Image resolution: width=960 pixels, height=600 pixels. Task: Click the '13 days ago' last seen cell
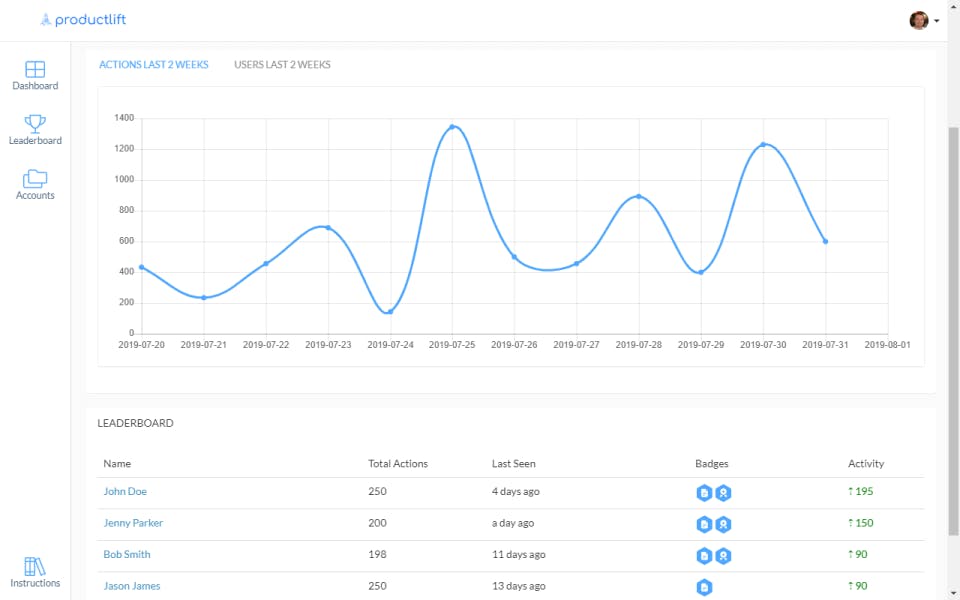pyautogui.click(x=519, y=586)
